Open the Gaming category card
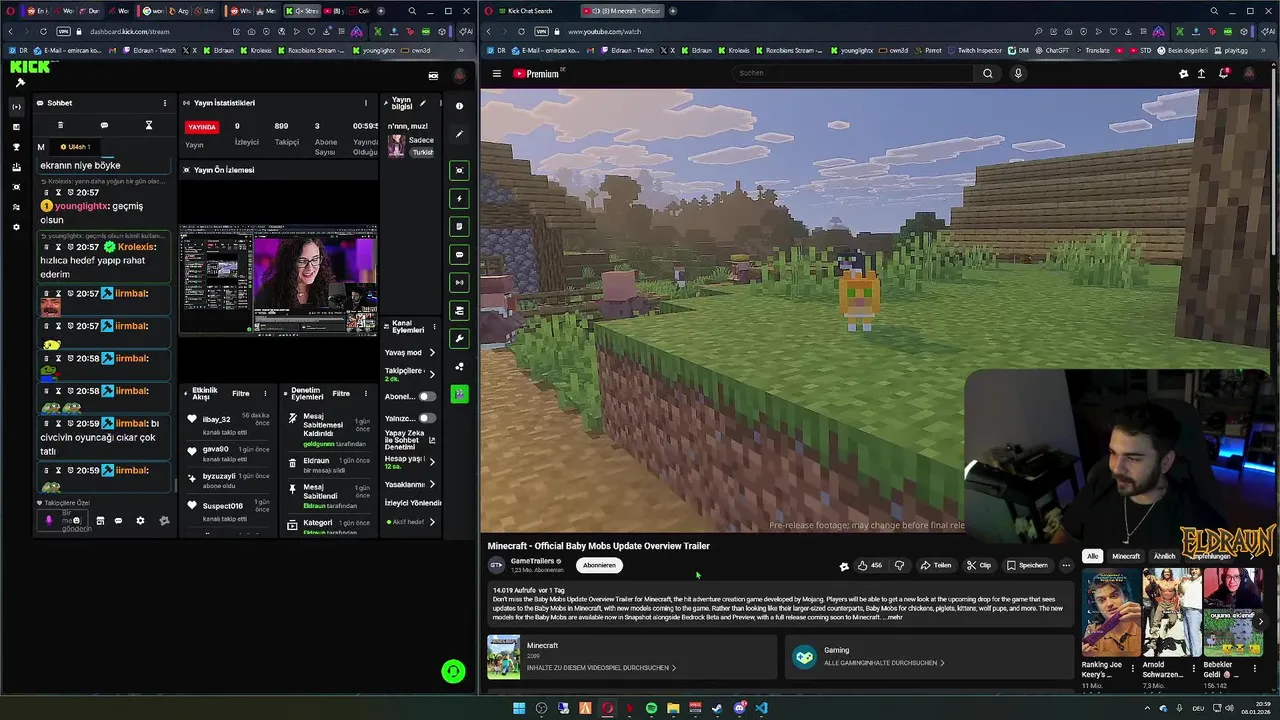The width and height of the screenshot is (1280, 720). pos(928,656)
